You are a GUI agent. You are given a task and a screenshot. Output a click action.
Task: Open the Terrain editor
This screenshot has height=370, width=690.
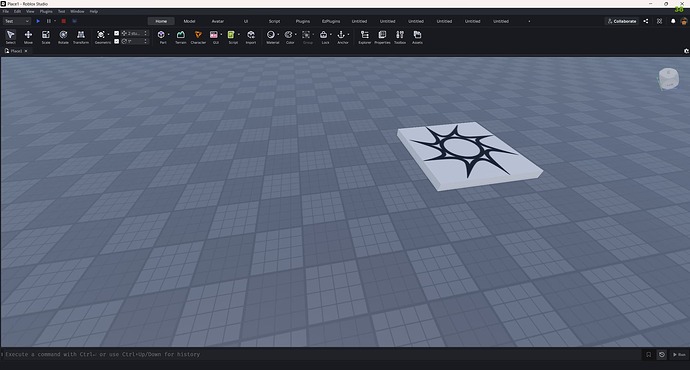180,37
